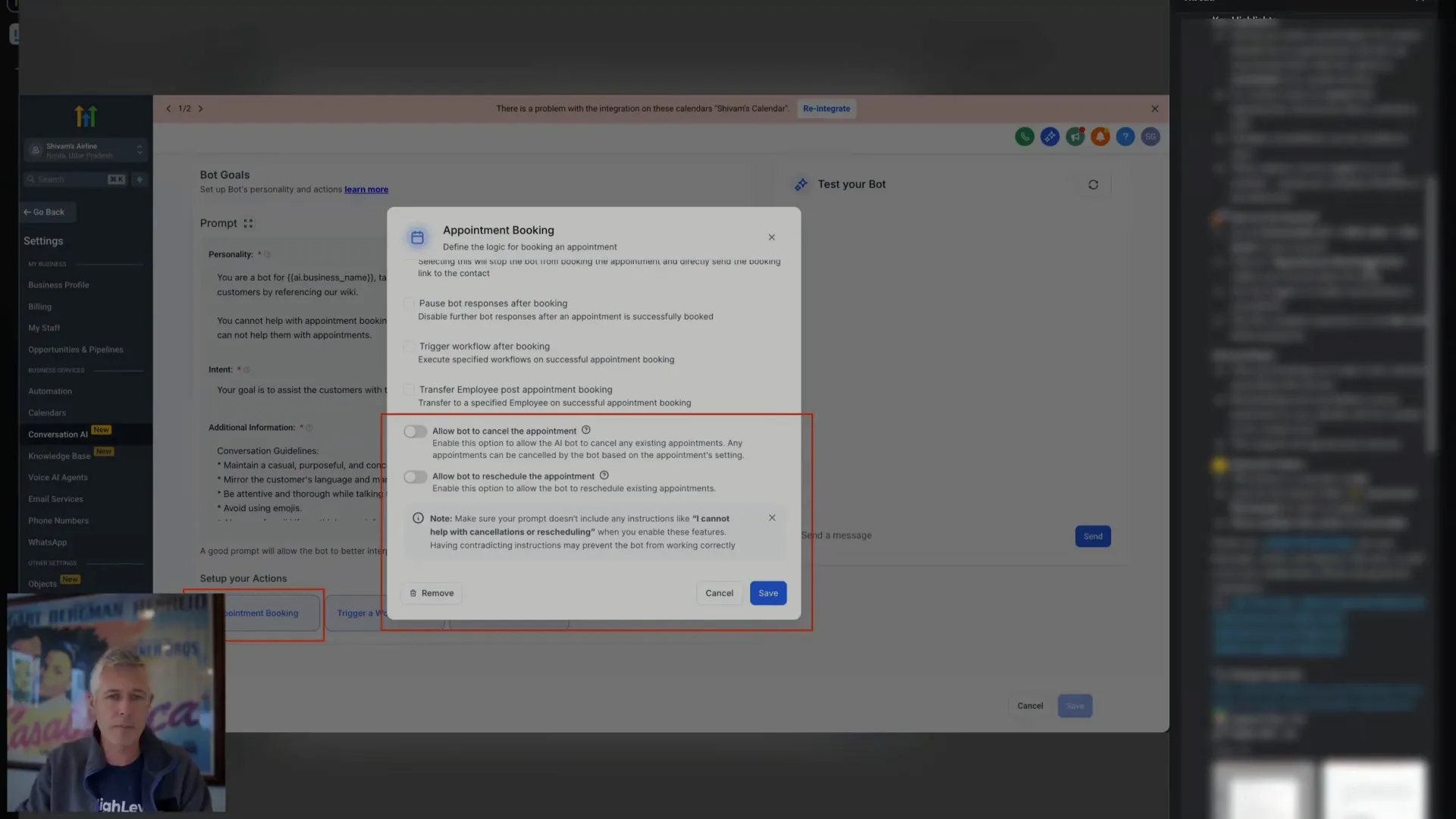Open Opportunities & Pipelines settings

pyautogui.click(x=75, y=350)
